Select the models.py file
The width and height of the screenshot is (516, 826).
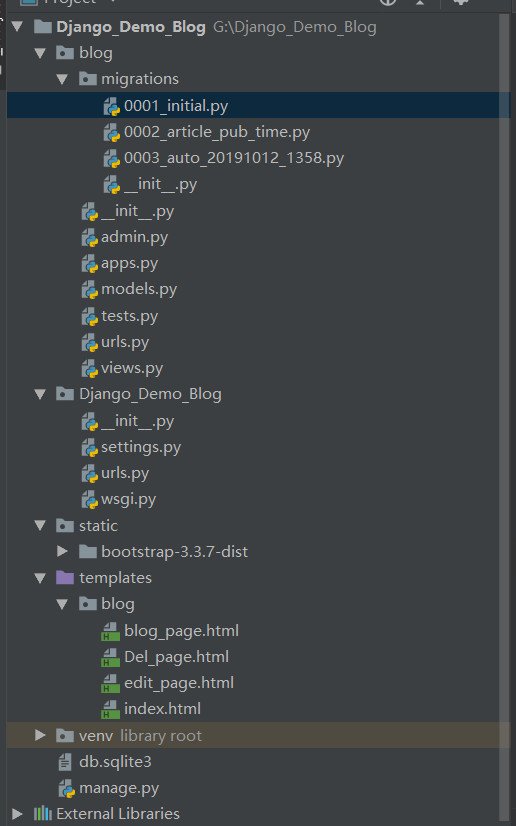139,289
